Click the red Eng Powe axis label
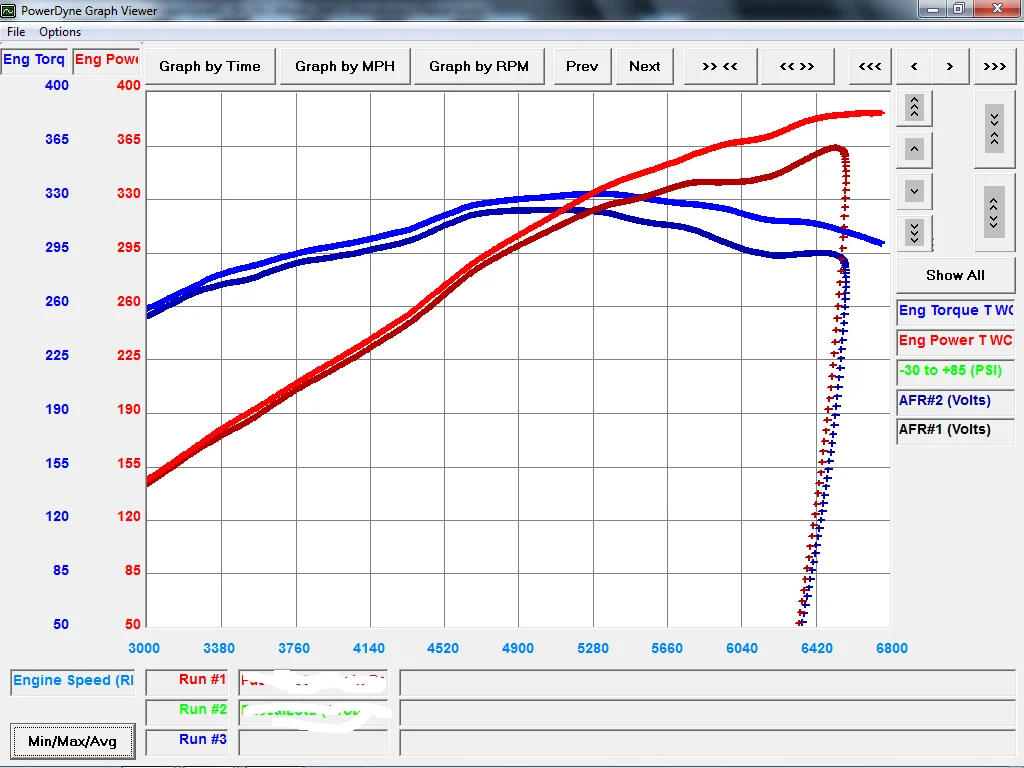Viewport: 1024px width, 768px height. click(x=106, y=60)
